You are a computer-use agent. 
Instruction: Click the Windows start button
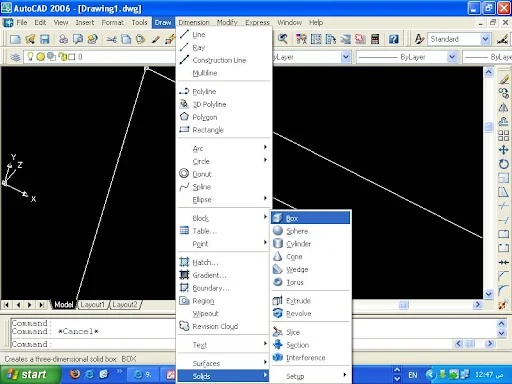point(31,374)
